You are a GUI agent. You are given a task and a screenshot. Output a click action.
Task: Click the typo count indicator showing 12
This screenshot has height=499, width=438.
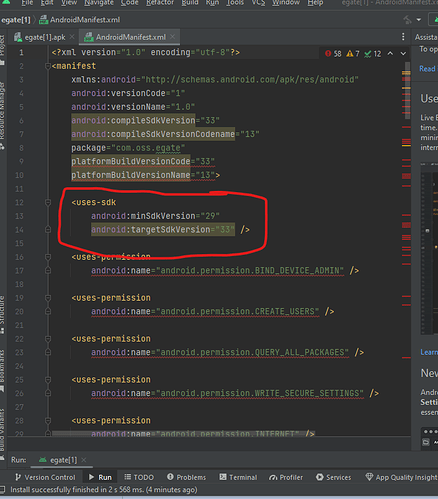[373, 54]
